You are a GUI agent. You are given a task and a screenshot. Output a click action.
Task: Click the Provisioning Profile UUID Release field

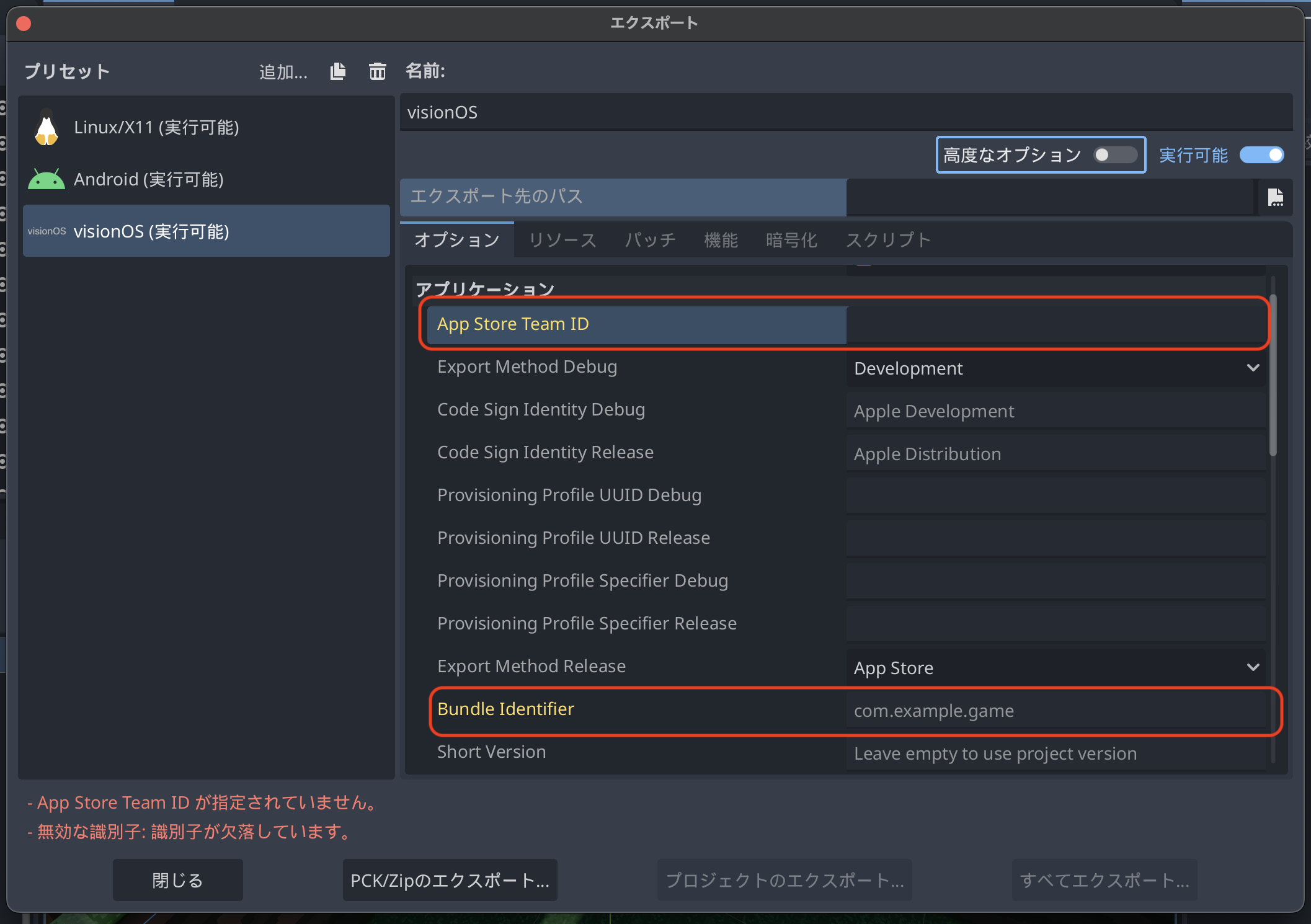click(x=1055, y=538)
